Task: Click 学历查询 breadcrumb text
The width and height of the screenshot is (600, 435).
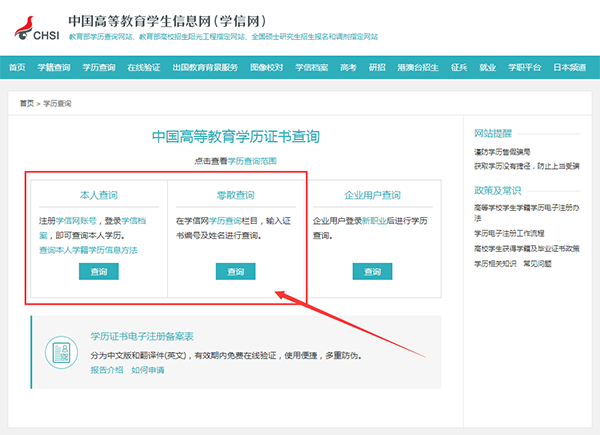Action: 57,103
